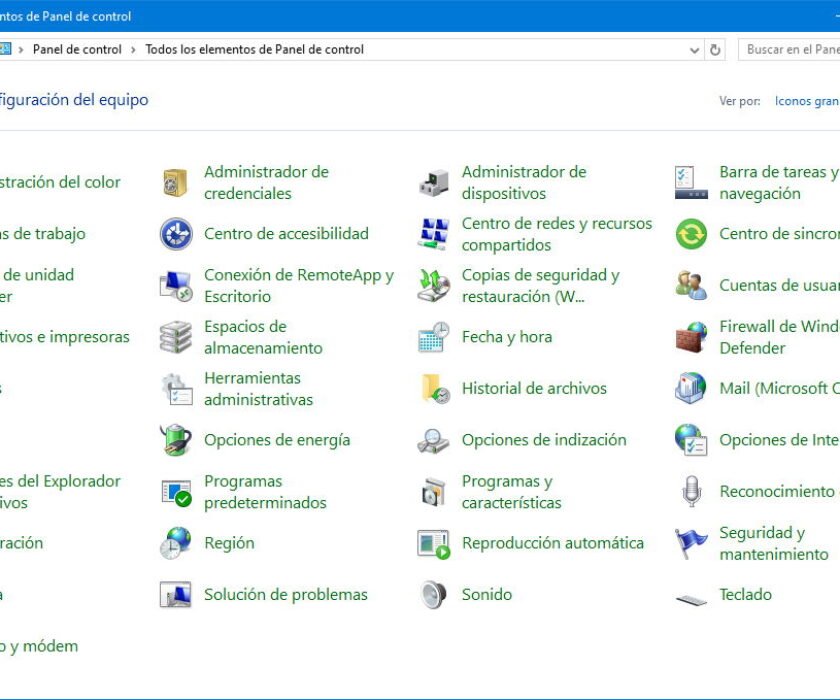Image resolution: width=840 pixels, height=700 pixels.
Task: Open the Teclado keyboard icon
Action: click(x=691, y=600)
